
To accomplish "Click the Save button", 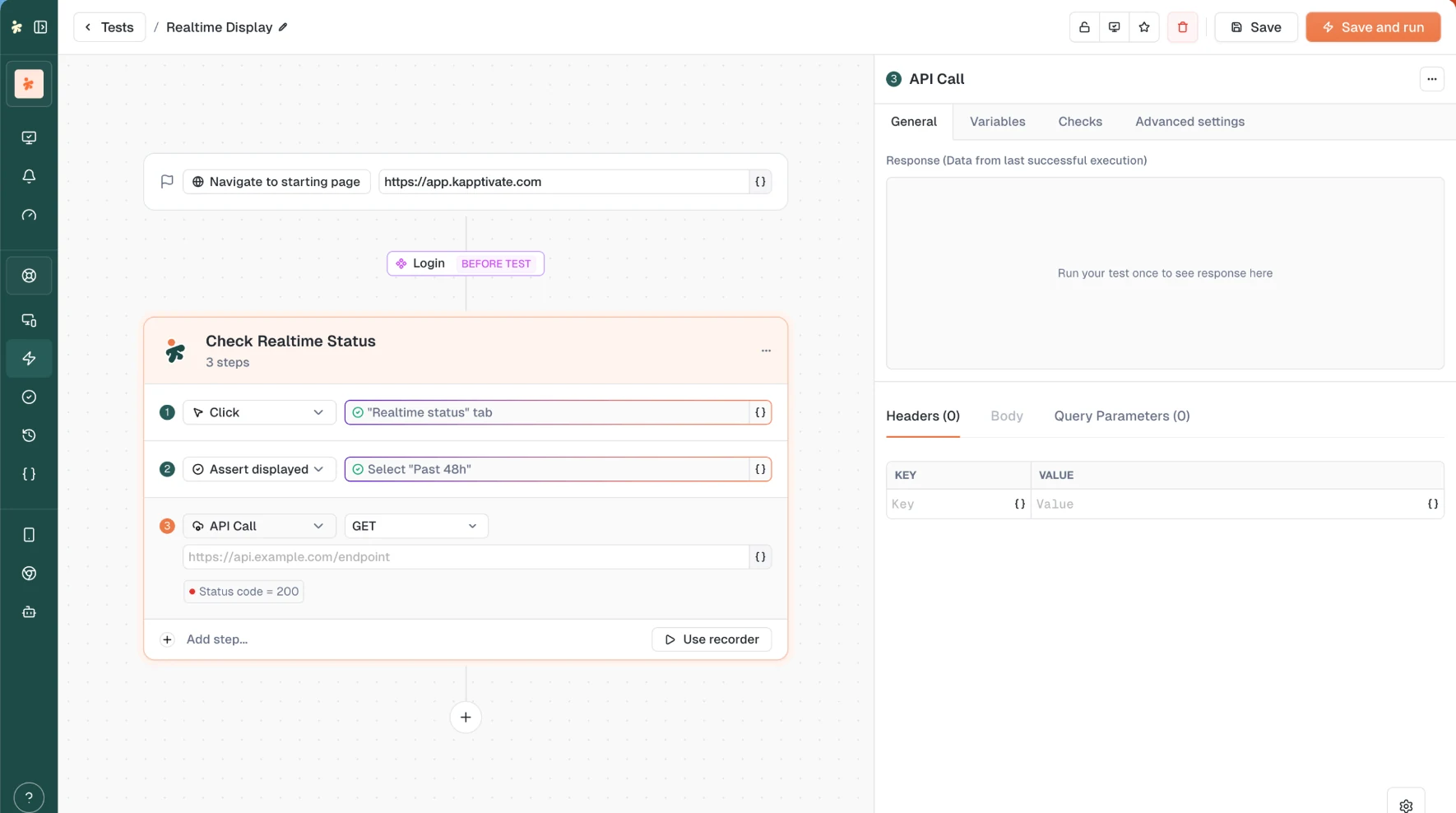I will coord(1255,27).
